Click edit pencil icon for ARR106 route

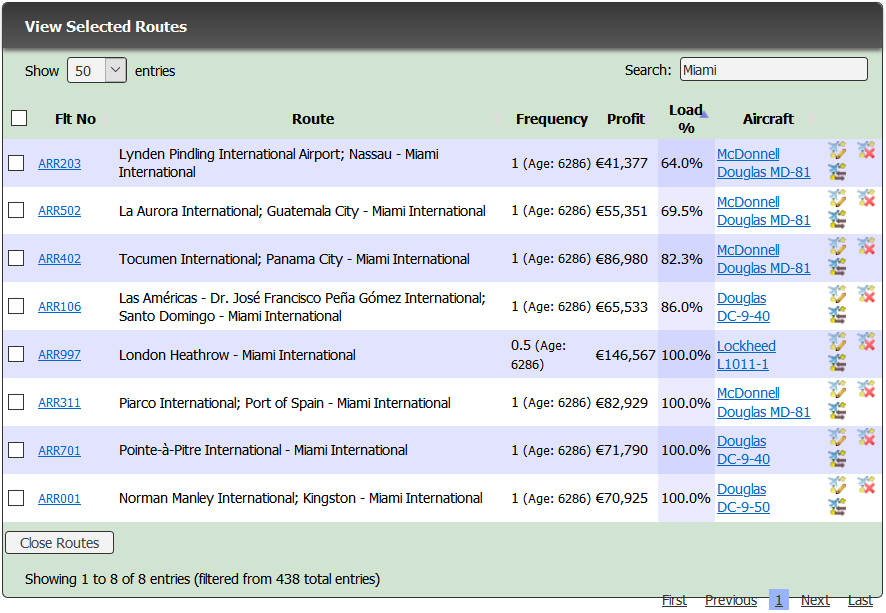(837, 295)
